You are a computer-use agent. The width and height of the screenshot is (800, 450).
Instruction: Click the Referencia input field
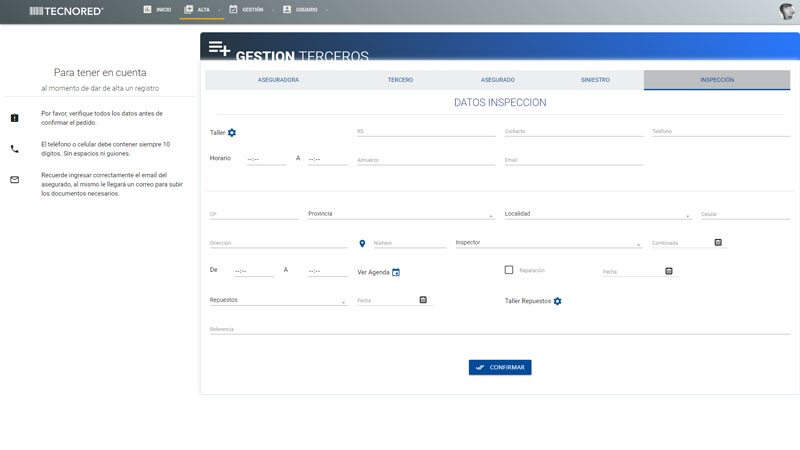point(499,329)
